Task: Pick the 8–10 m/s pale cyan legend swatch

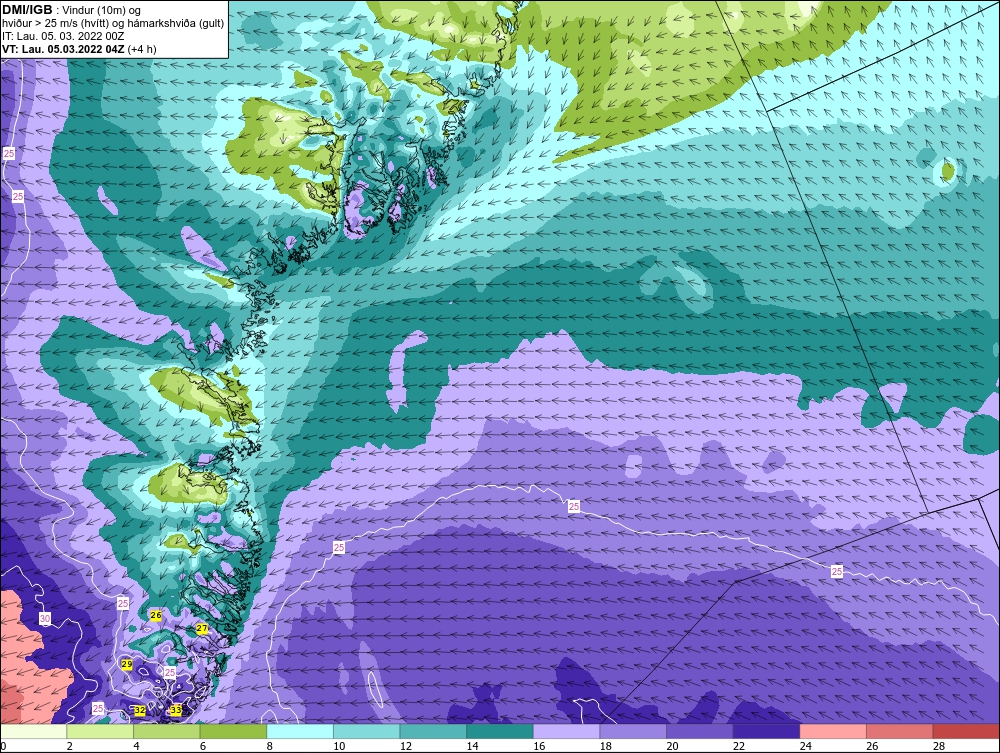Action: (300, 731)
